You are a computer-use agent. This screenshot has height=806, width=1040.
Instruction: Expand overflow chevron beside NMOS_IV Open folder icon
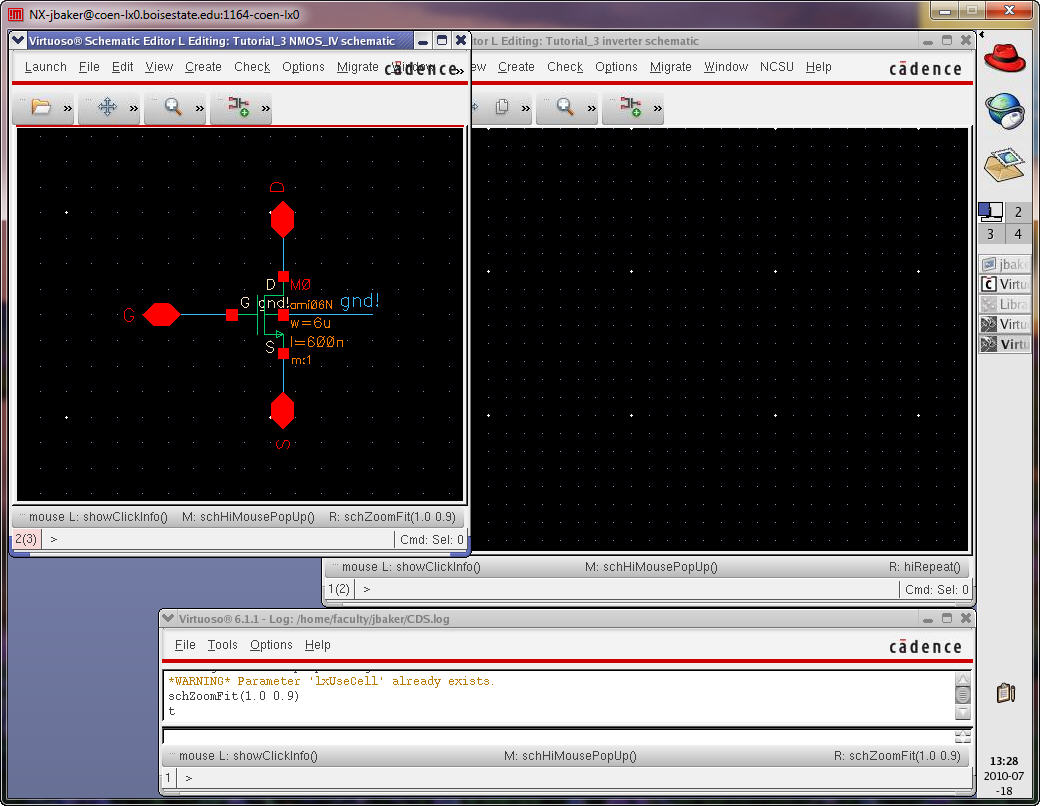(x=68, y=108)
